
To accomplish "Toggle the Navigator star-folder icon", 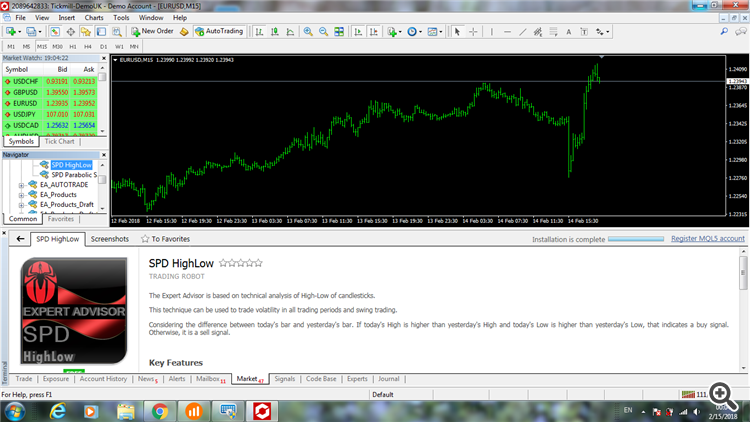I will pyautogui.click(x=86, y=32).
